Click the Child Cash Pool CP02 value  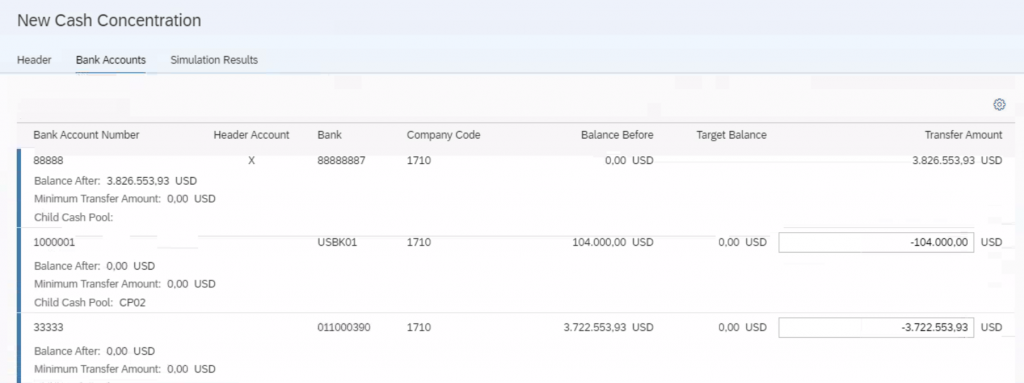132,303
